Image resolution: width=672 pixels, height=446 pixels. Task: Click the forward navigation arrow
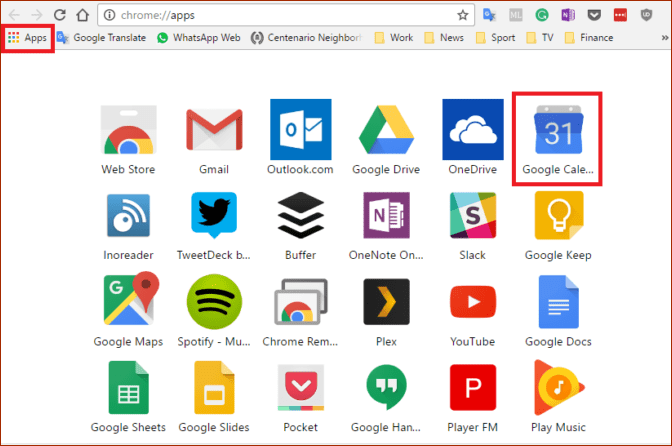37,15
